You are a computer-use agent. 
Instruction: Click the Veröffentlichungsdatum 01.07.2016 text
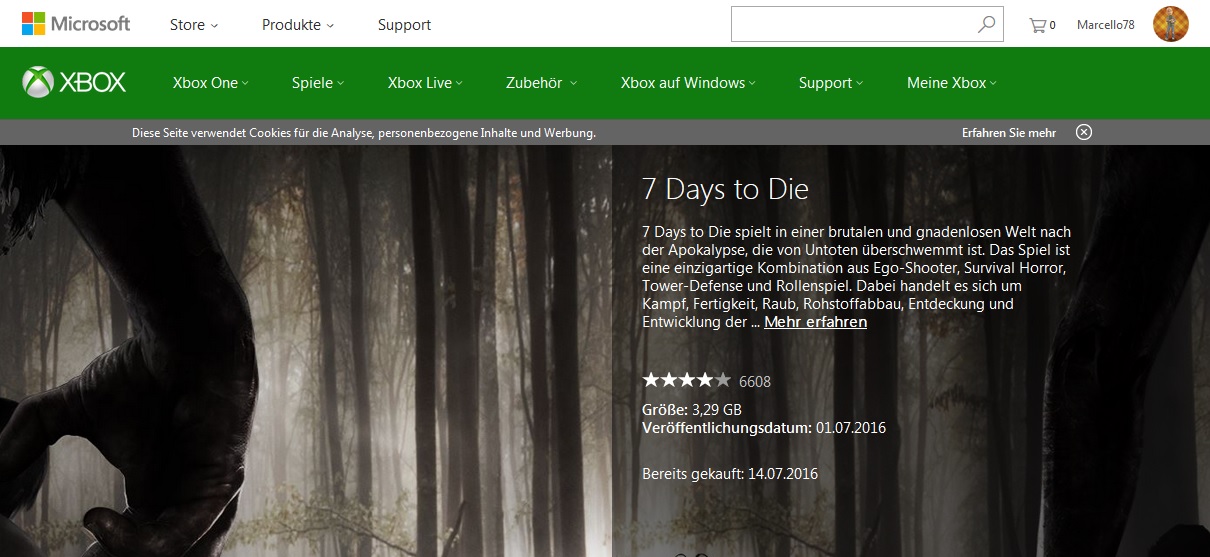click(764, 428)
